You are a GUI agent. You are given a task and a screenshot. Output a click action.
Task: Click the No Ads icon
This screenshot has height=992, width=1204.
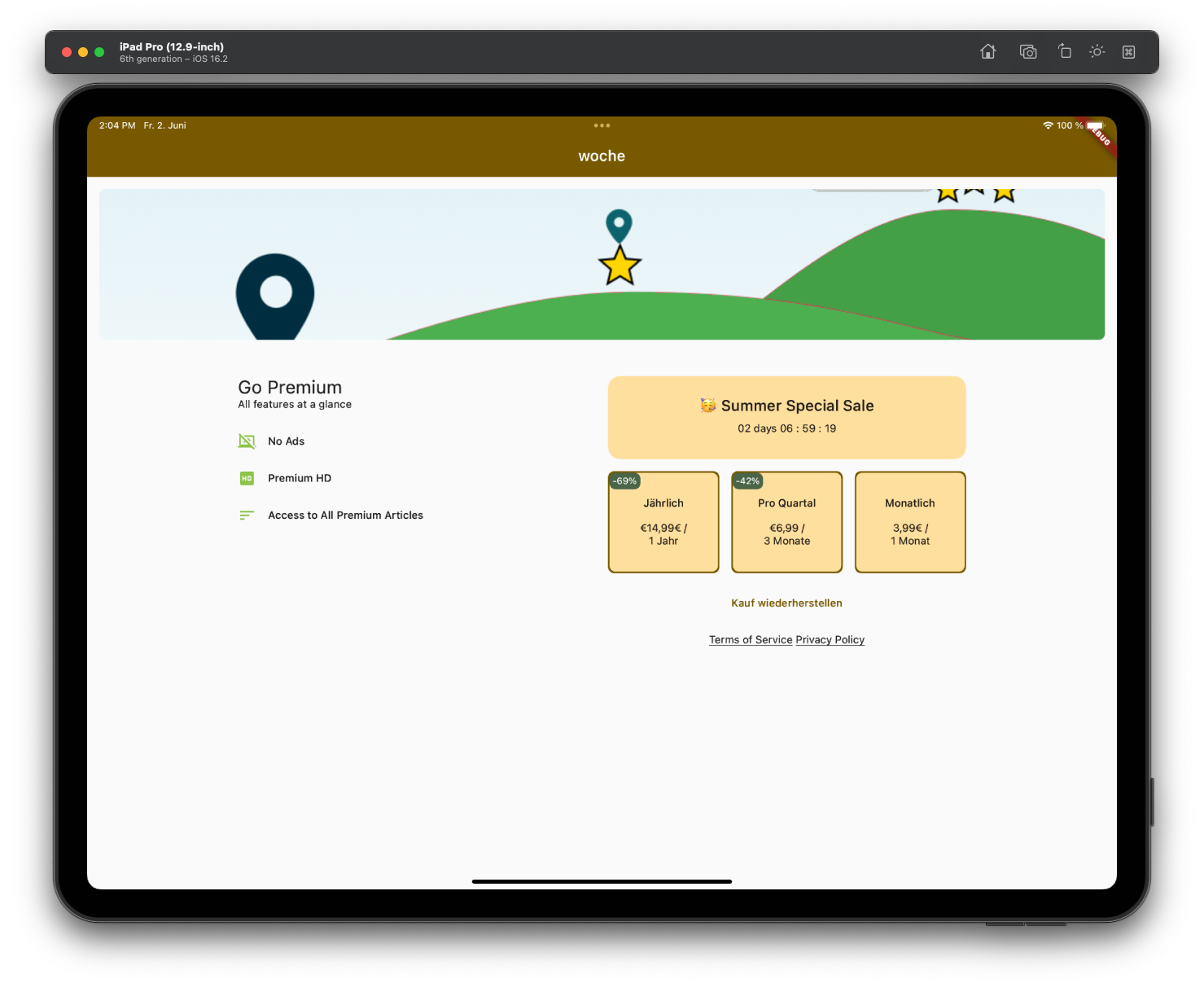coord(247,441)
